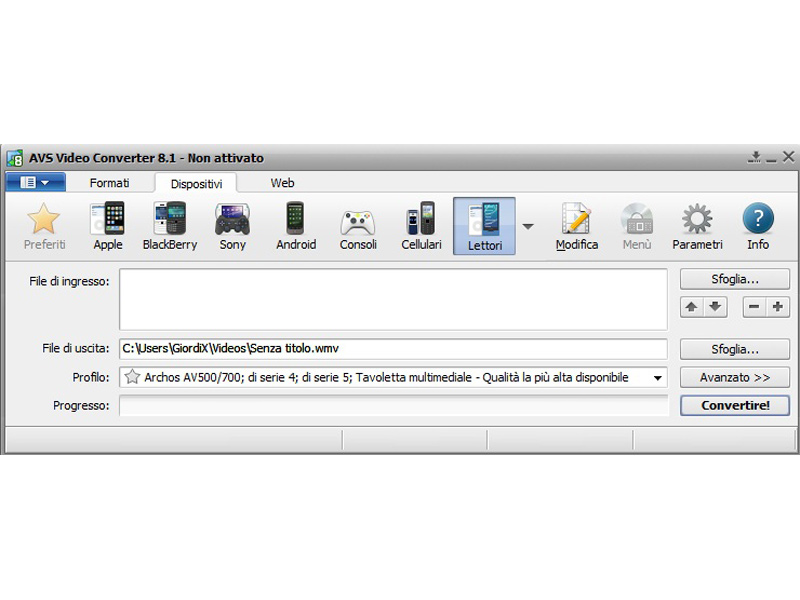Choose the BlackBerry device category
The height and width of the screenshot is (600, 800).
click(x=169, y=225)
